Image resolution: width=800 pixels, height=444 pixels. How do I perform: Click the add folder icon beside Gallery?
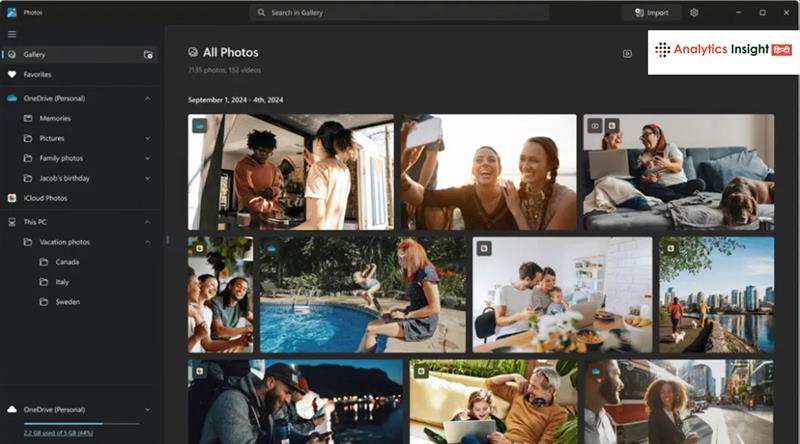pos(148,55)
